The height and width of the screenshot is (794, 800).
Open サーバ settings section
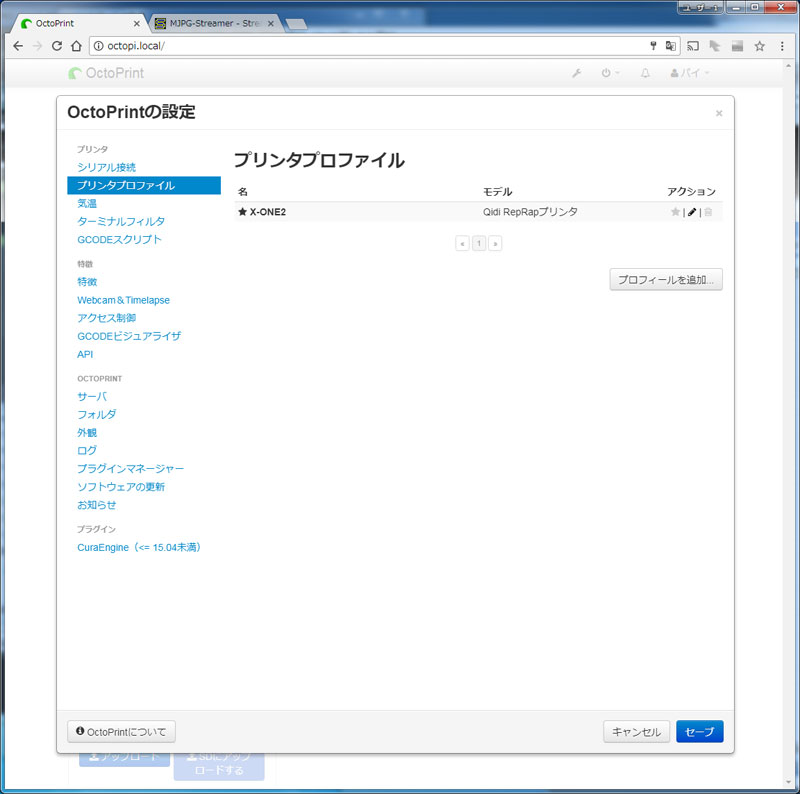(92, 396)
